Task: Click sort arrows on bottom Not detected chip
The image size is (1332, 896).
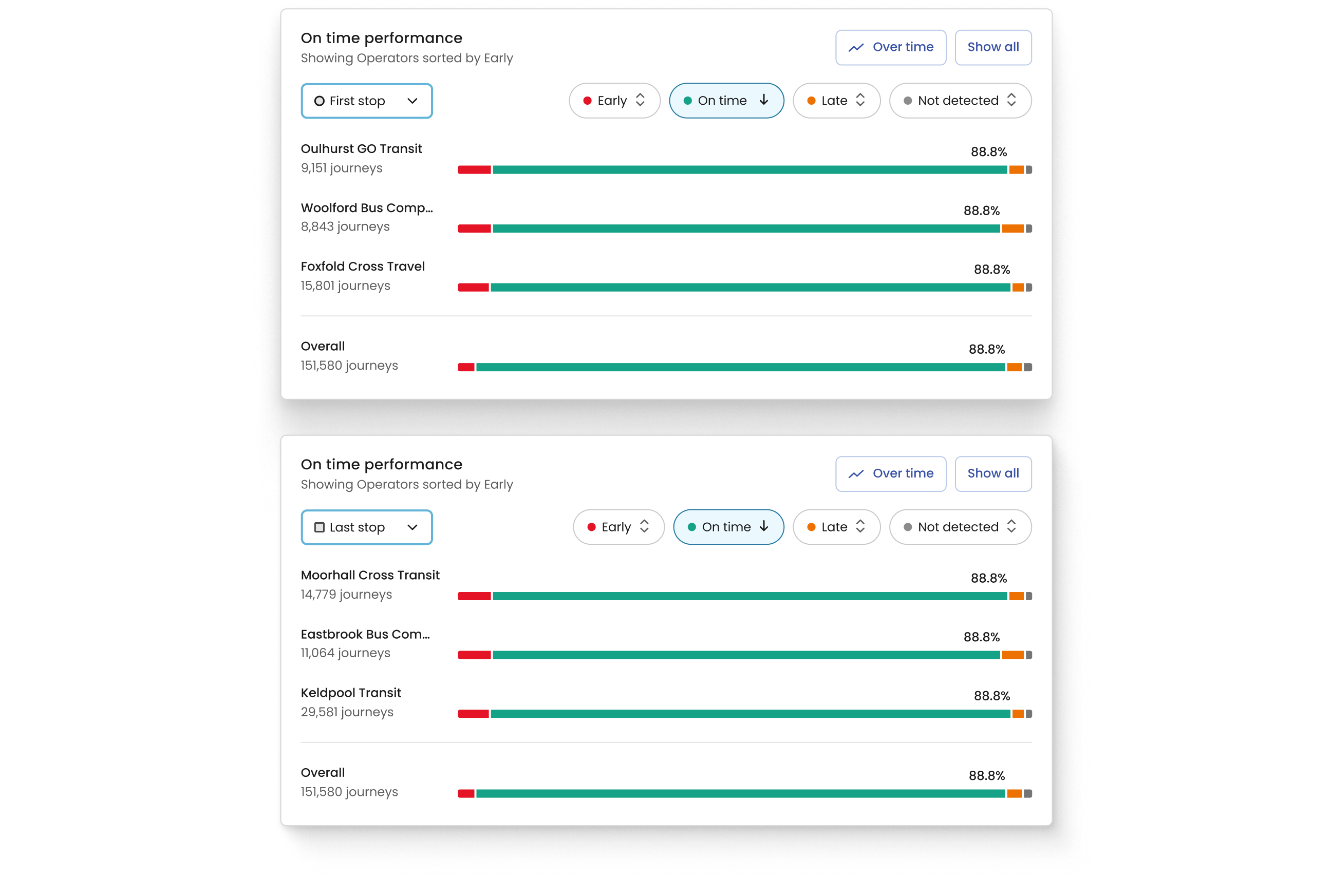Action: click(x=1011, y=526)
